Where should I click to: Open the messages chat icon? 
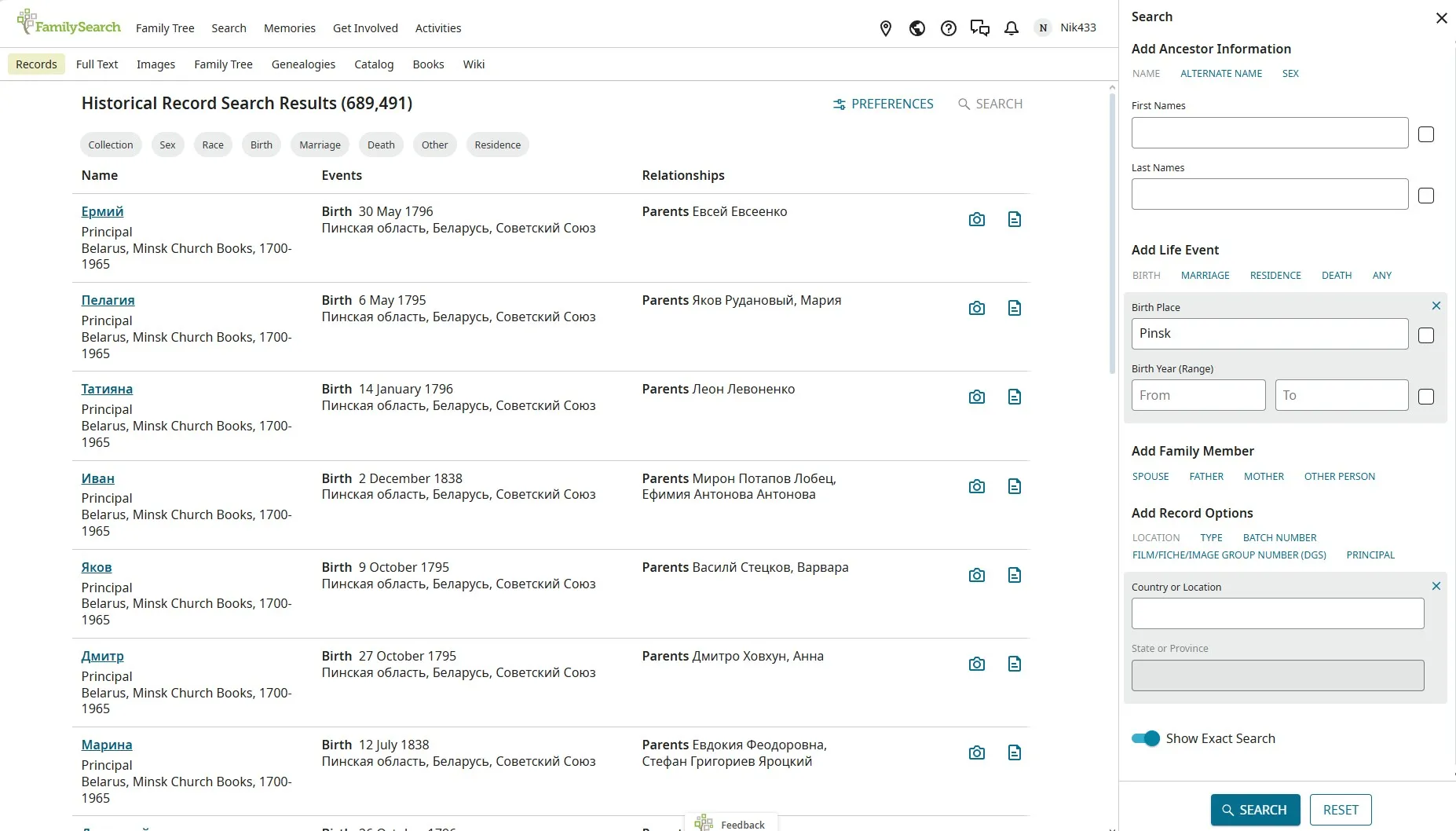(x=979, y=28)
